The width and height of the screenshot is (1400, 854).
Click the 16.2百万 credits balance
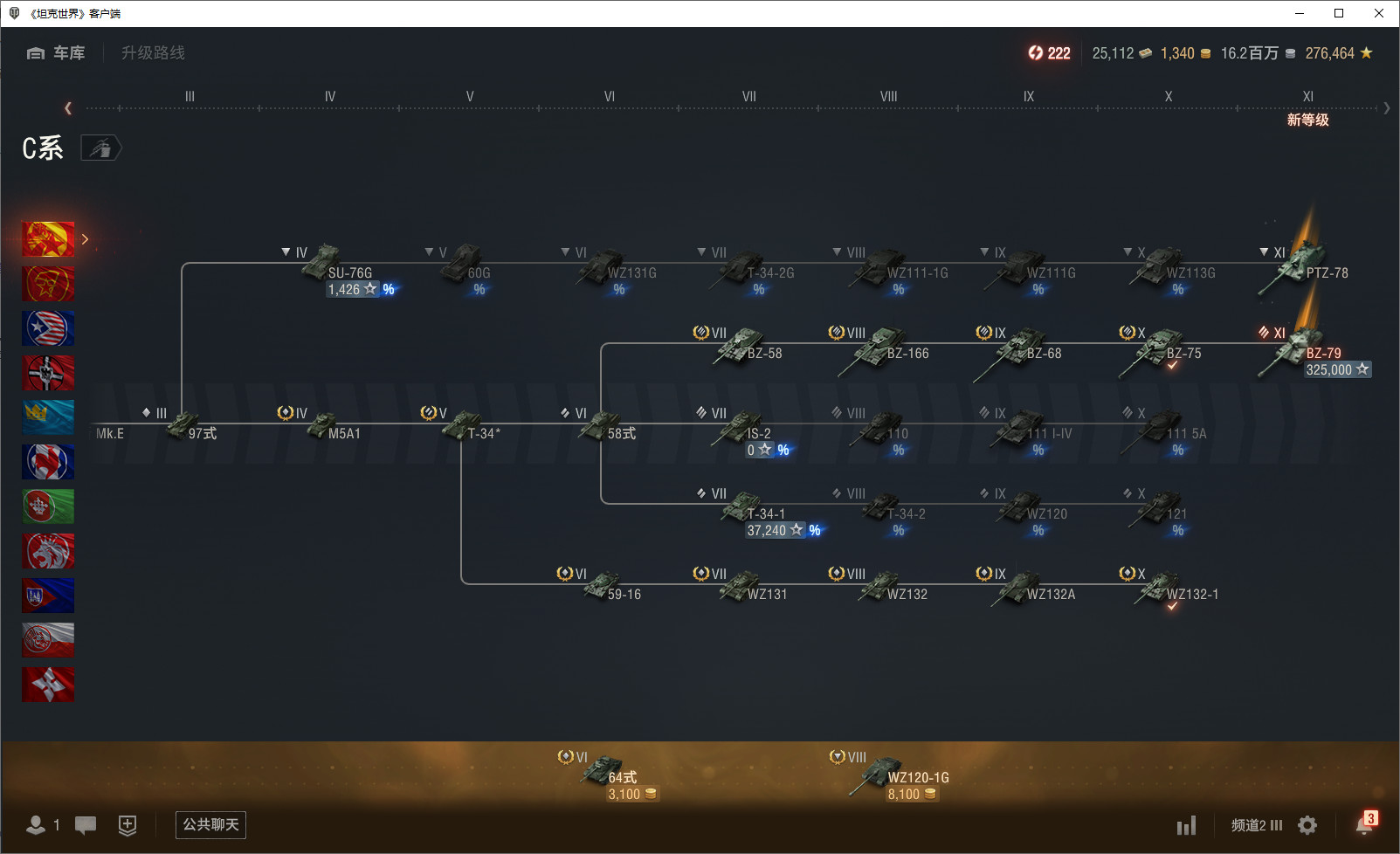[1259, 53]
